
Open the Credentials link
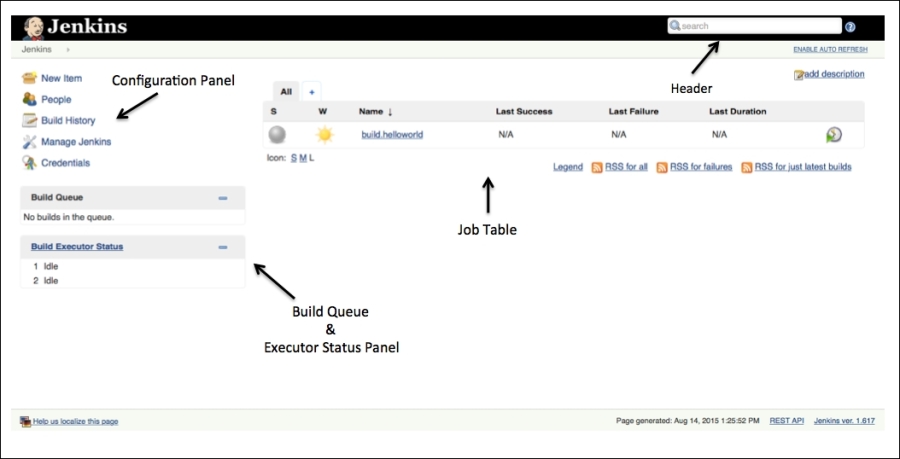[65, 162]
